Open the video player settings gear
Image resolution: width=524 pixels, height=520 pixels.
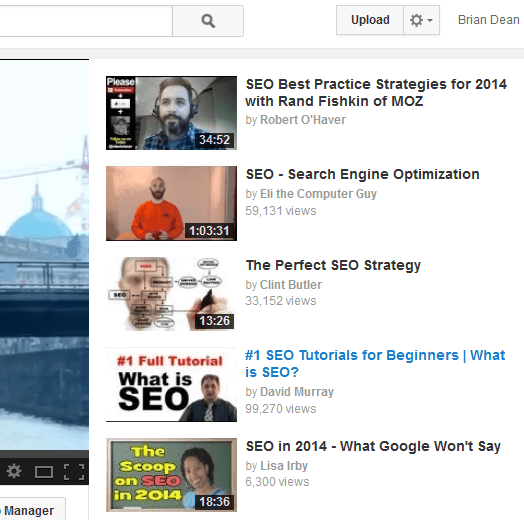pos(14,471)
